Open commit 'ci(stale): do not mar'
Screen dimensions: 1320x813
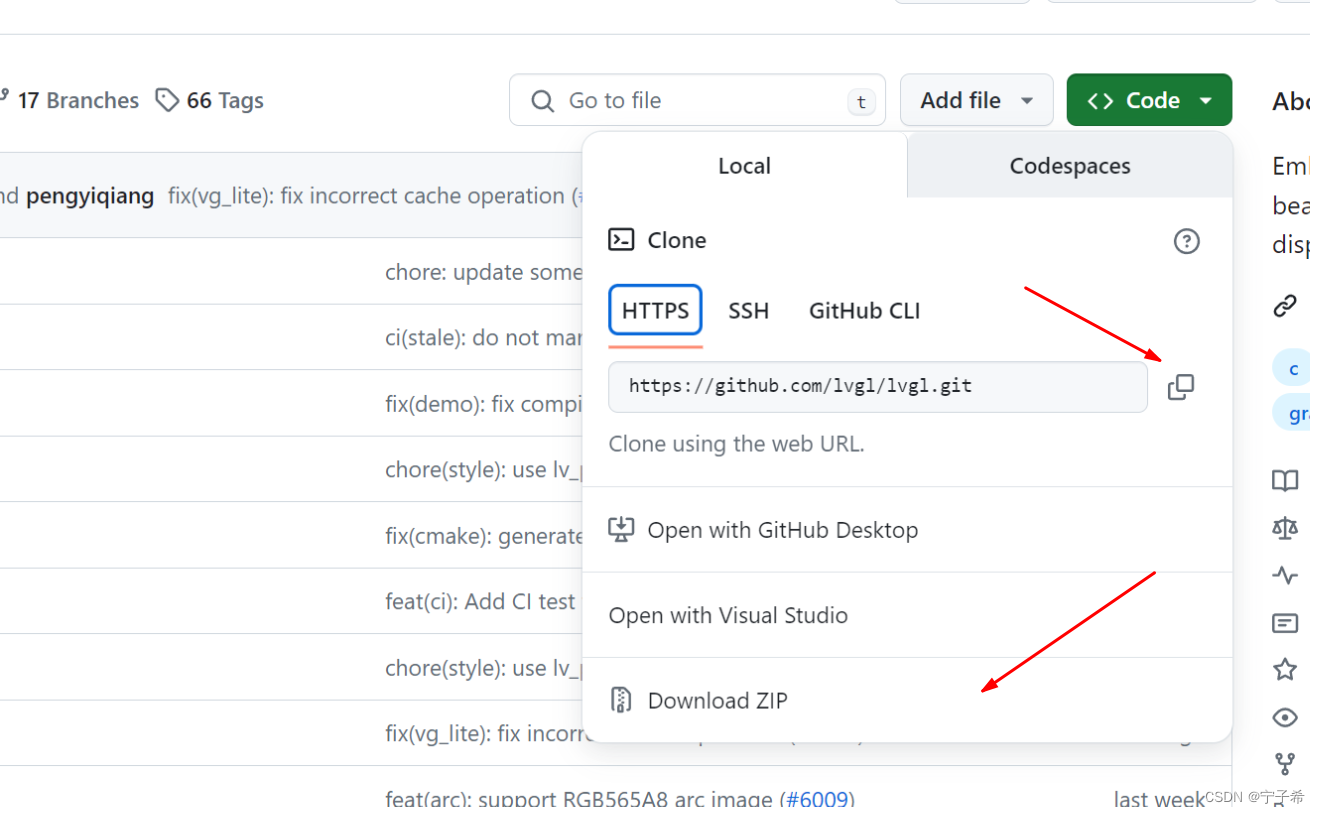[x=483, y=338]
